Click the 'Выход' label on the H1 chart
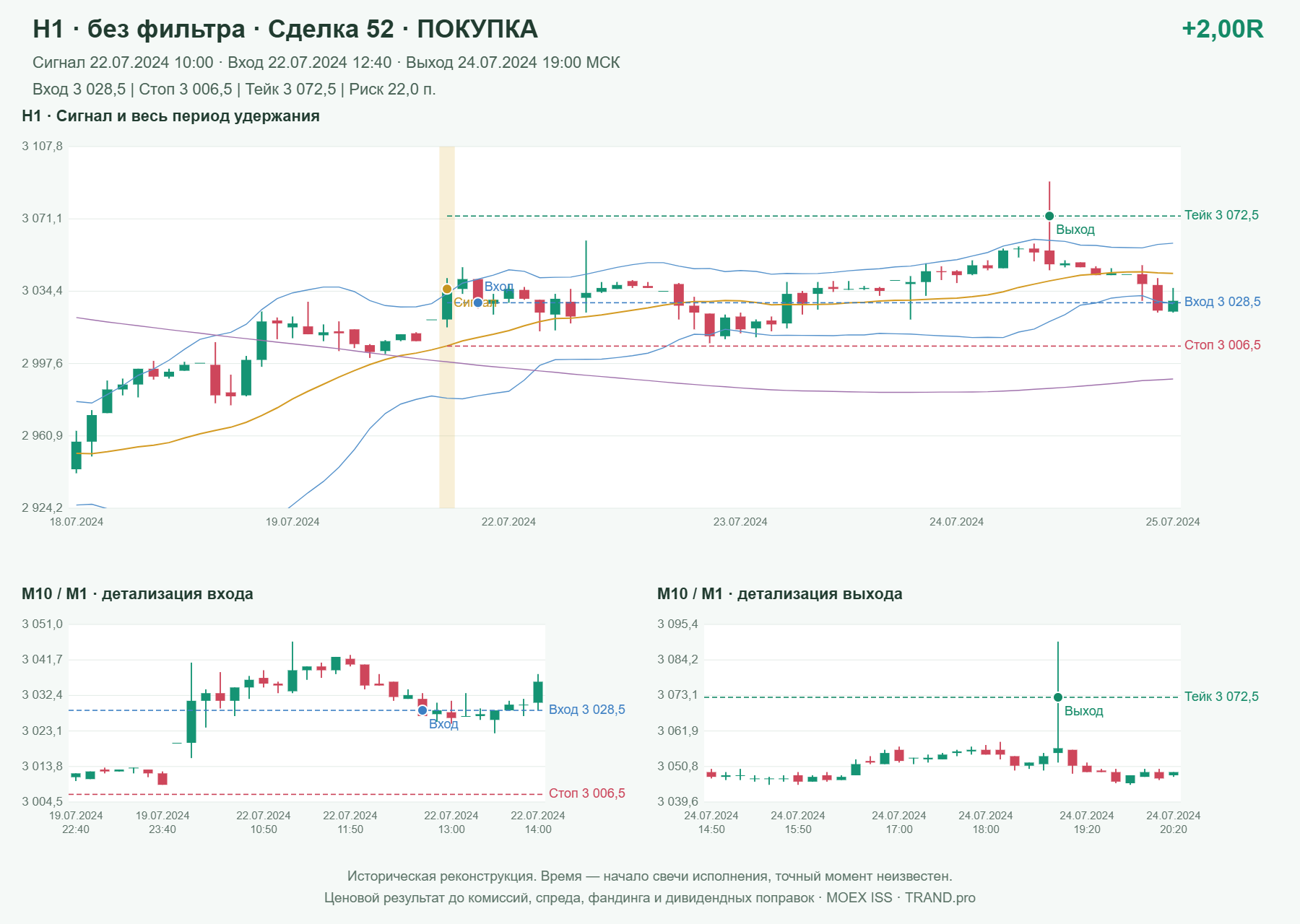Viewport: 1300px width, 924px height. [x=1075, y=230]
